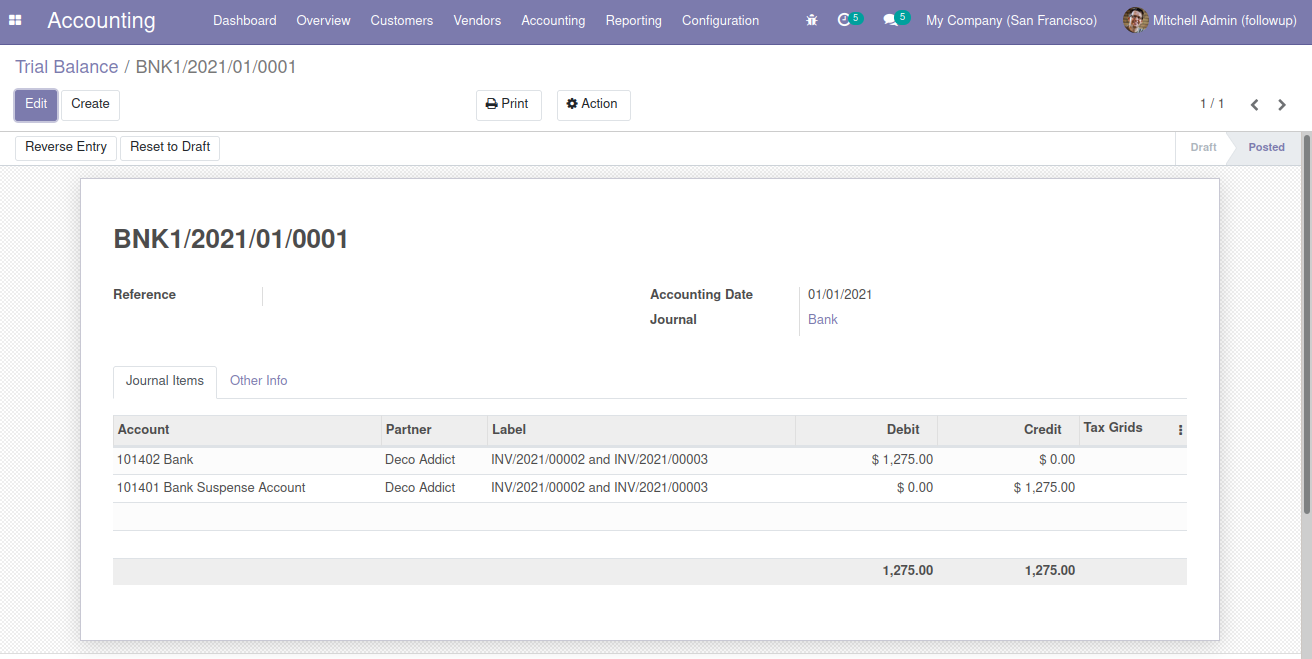The width and height of the screenshot is (1312, 659).
Task: Open the Reporting menu
Action: point(633,20)
